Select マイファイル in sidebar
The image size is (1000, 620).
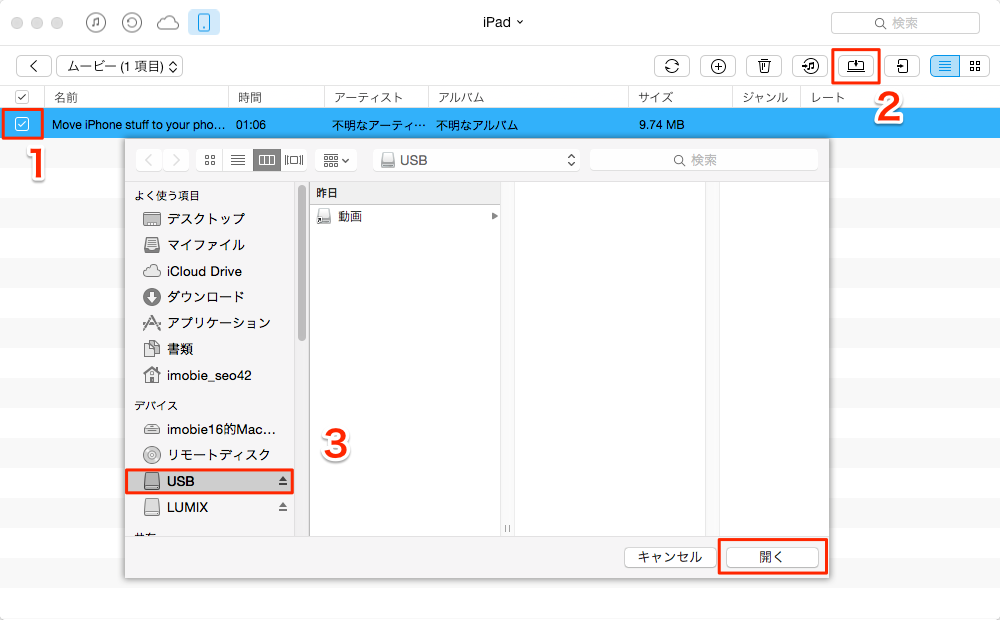tap(205, 245)
